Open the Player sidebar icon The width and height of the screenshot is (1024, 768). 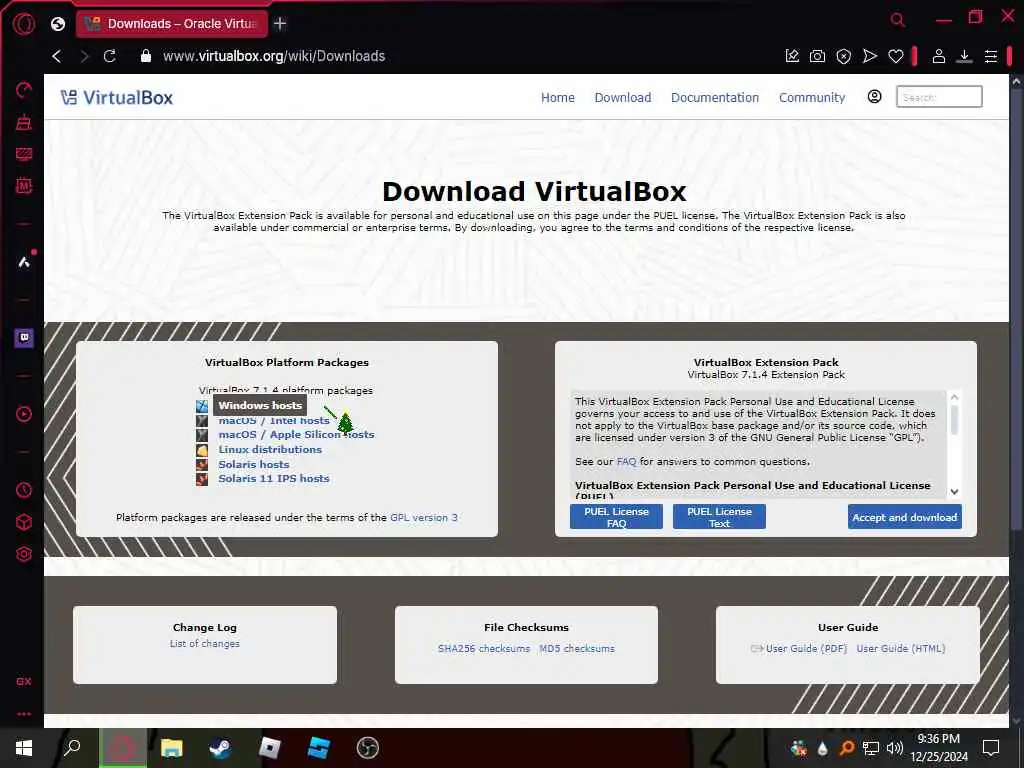24,414
